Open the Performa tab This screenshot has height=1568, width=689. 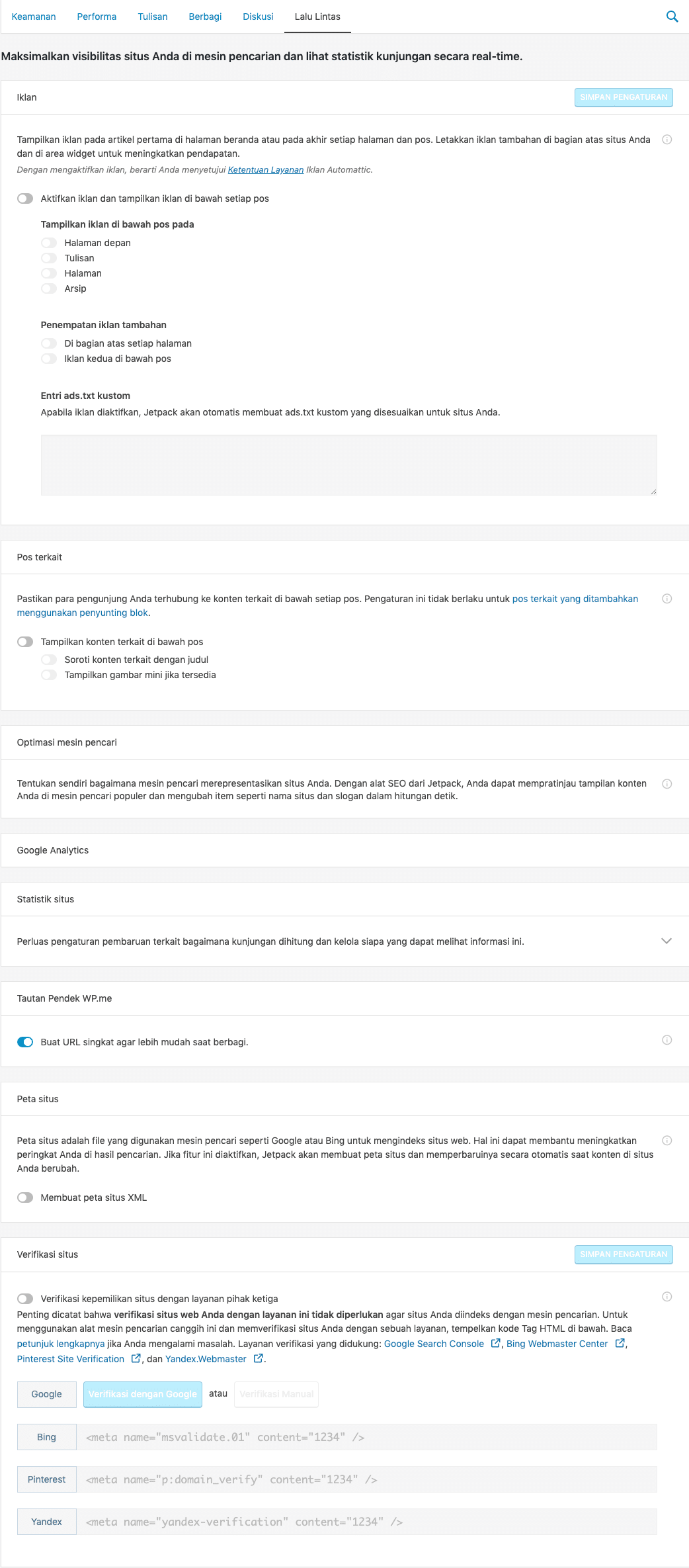pyautogui.click(x=97, y=17)
